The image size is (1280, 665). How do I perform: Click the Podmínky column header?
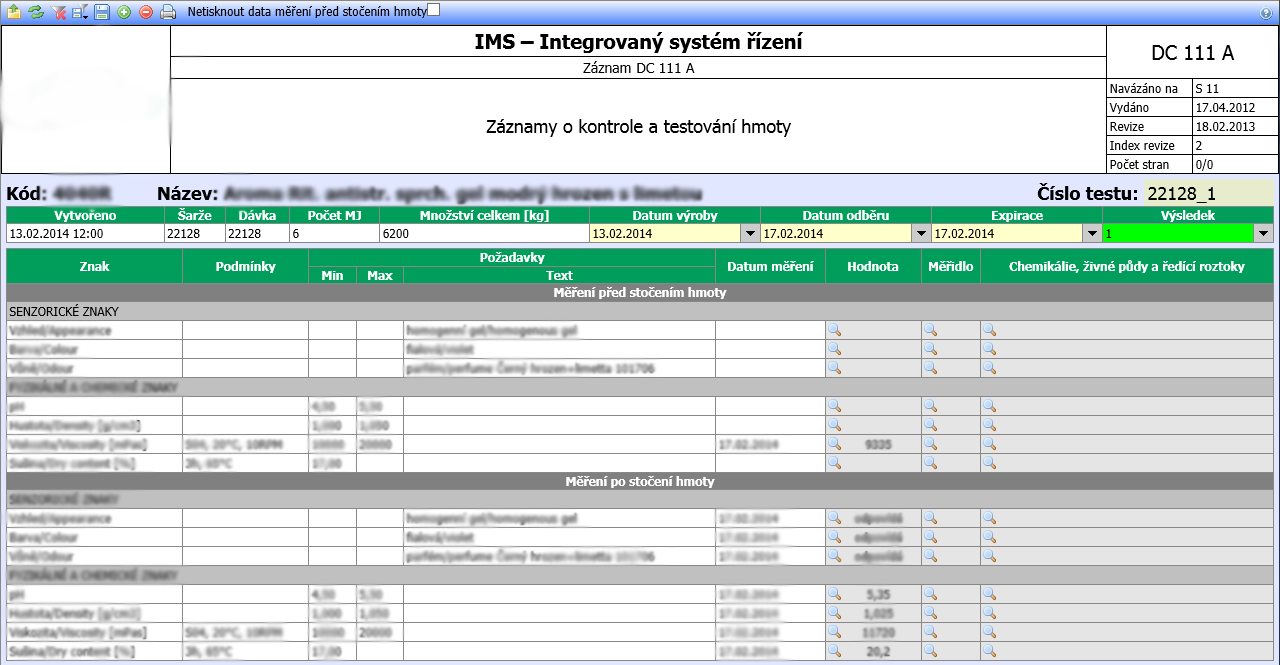pos(245,267)
